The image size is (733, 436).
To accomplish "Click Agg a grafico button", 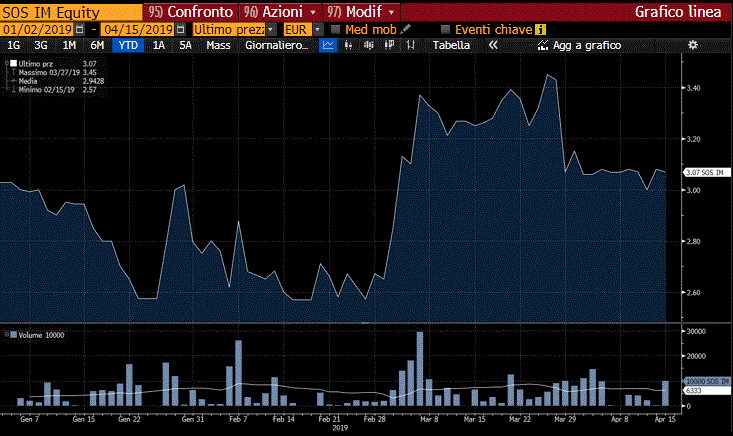I will (578, 46).
